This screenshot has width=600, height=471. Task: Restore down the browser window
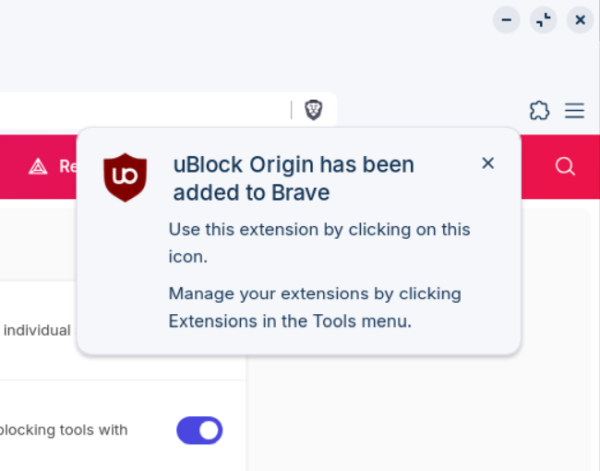tap(543, 19)
